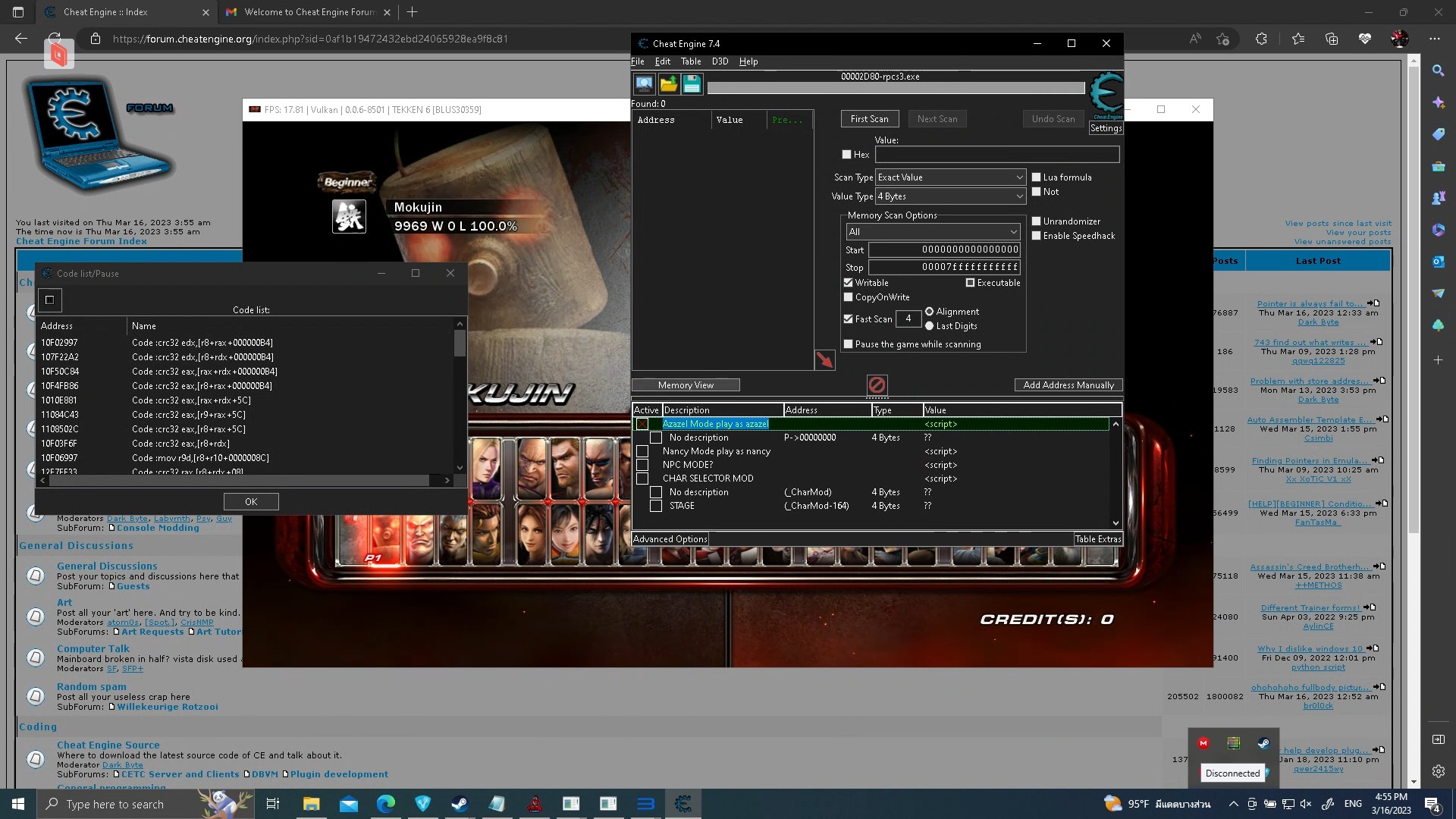1456x819 pixels.
Task: Activate the NPC MODE? script checkbox
Action: 642,465
